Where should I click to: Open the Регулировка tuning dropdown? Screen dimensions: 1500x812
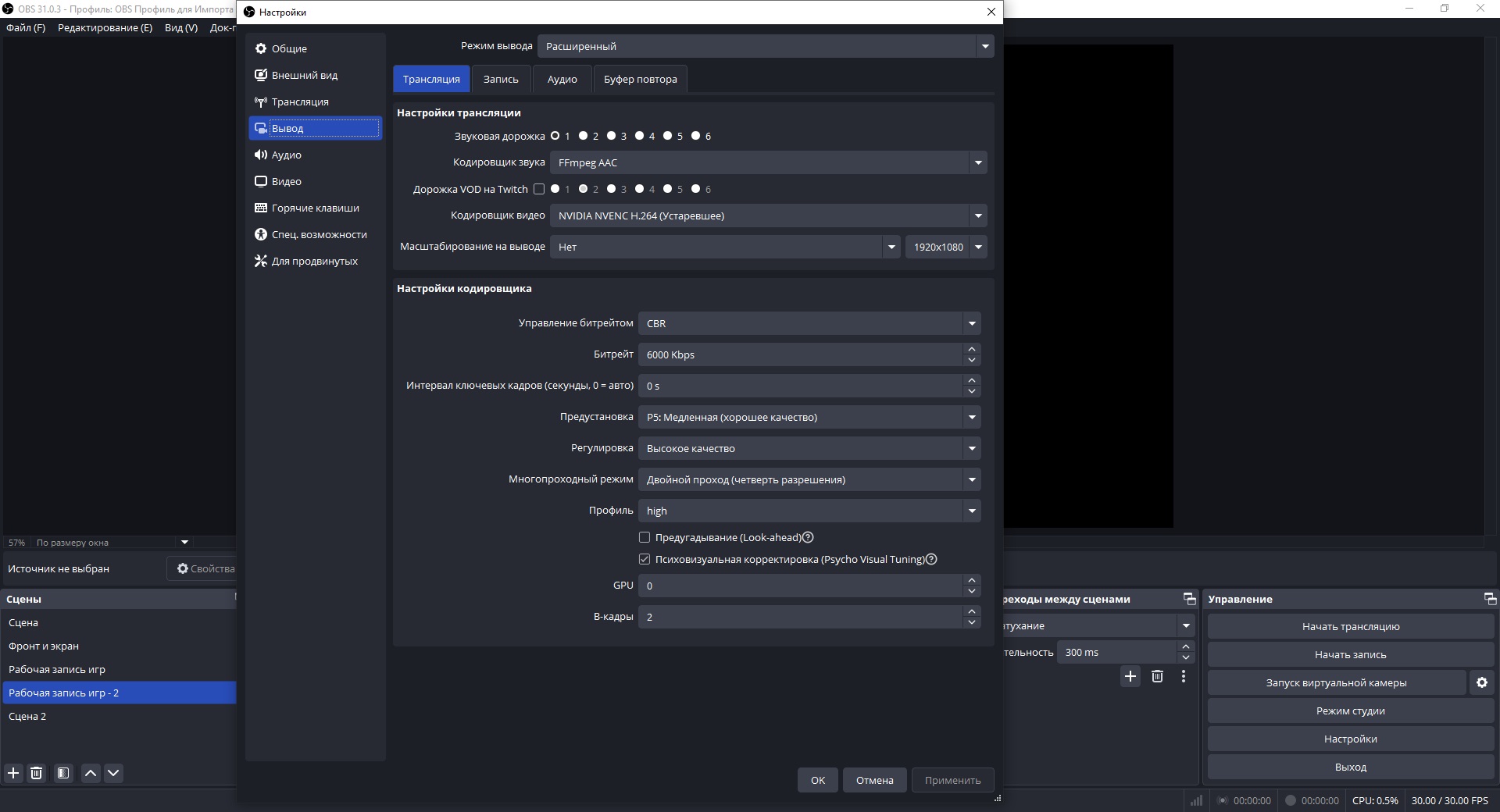click(809, 448)
